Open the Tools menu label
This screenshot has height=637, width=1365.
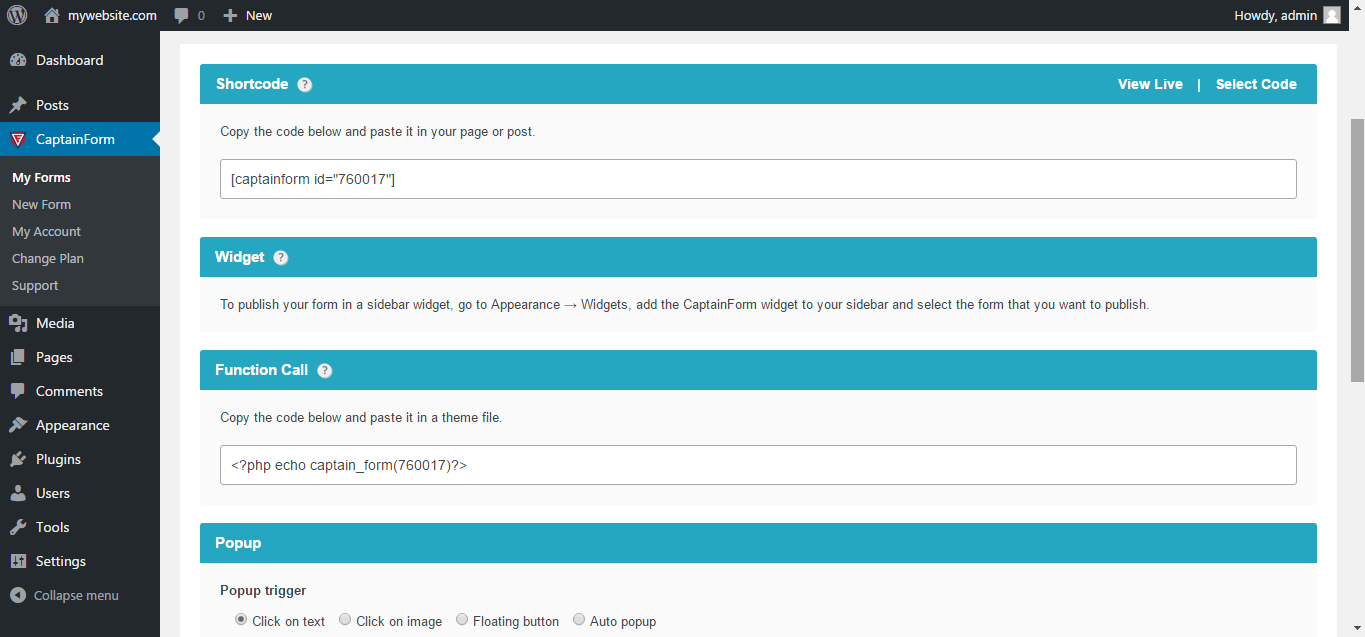53,527
